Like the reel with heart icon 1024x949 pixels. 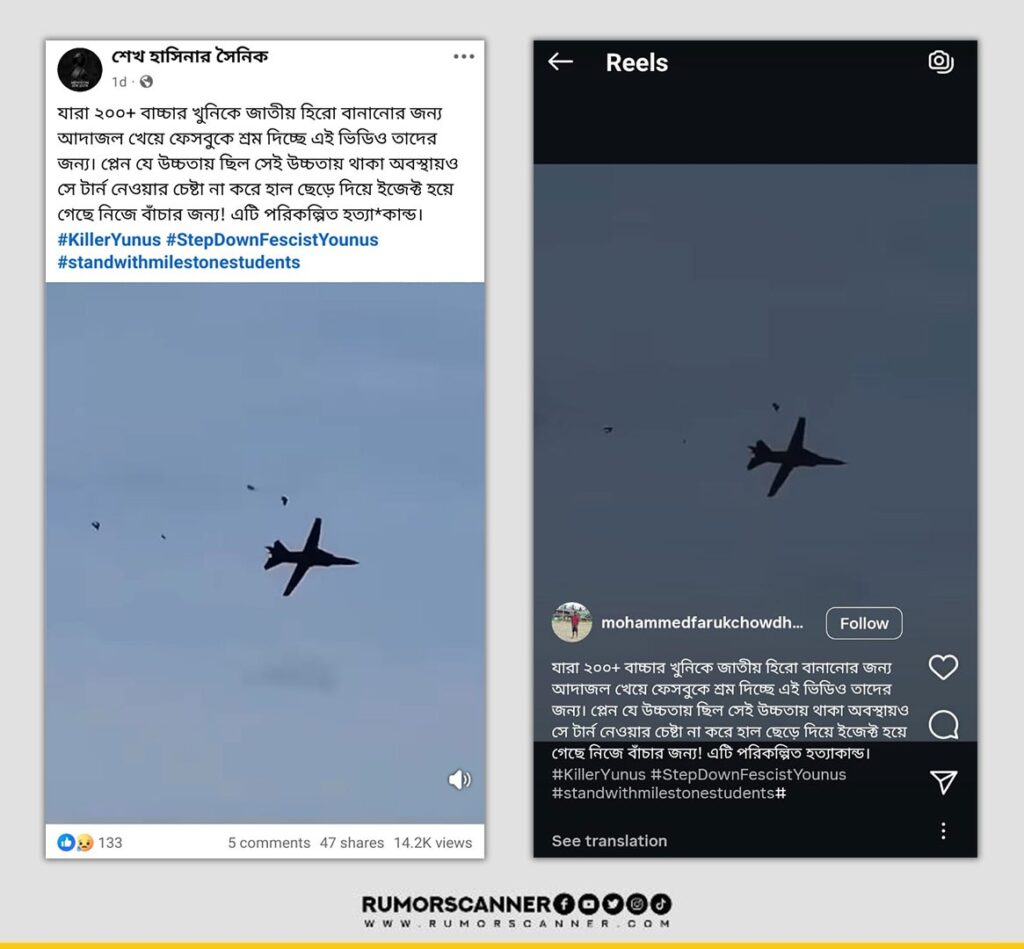point(943,667)
